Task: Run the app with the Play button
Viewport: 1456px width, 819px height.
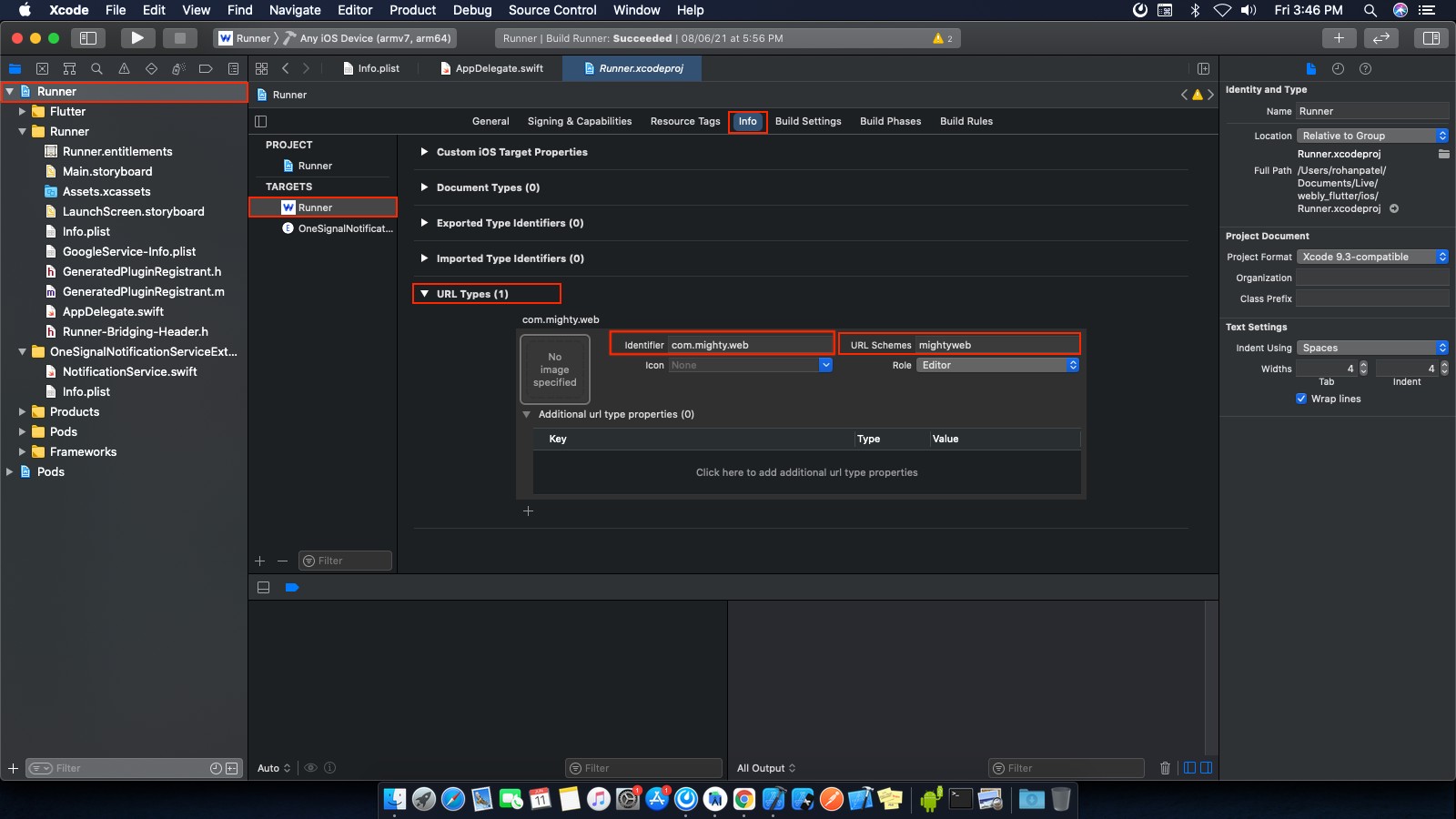Action: (137, 38)
